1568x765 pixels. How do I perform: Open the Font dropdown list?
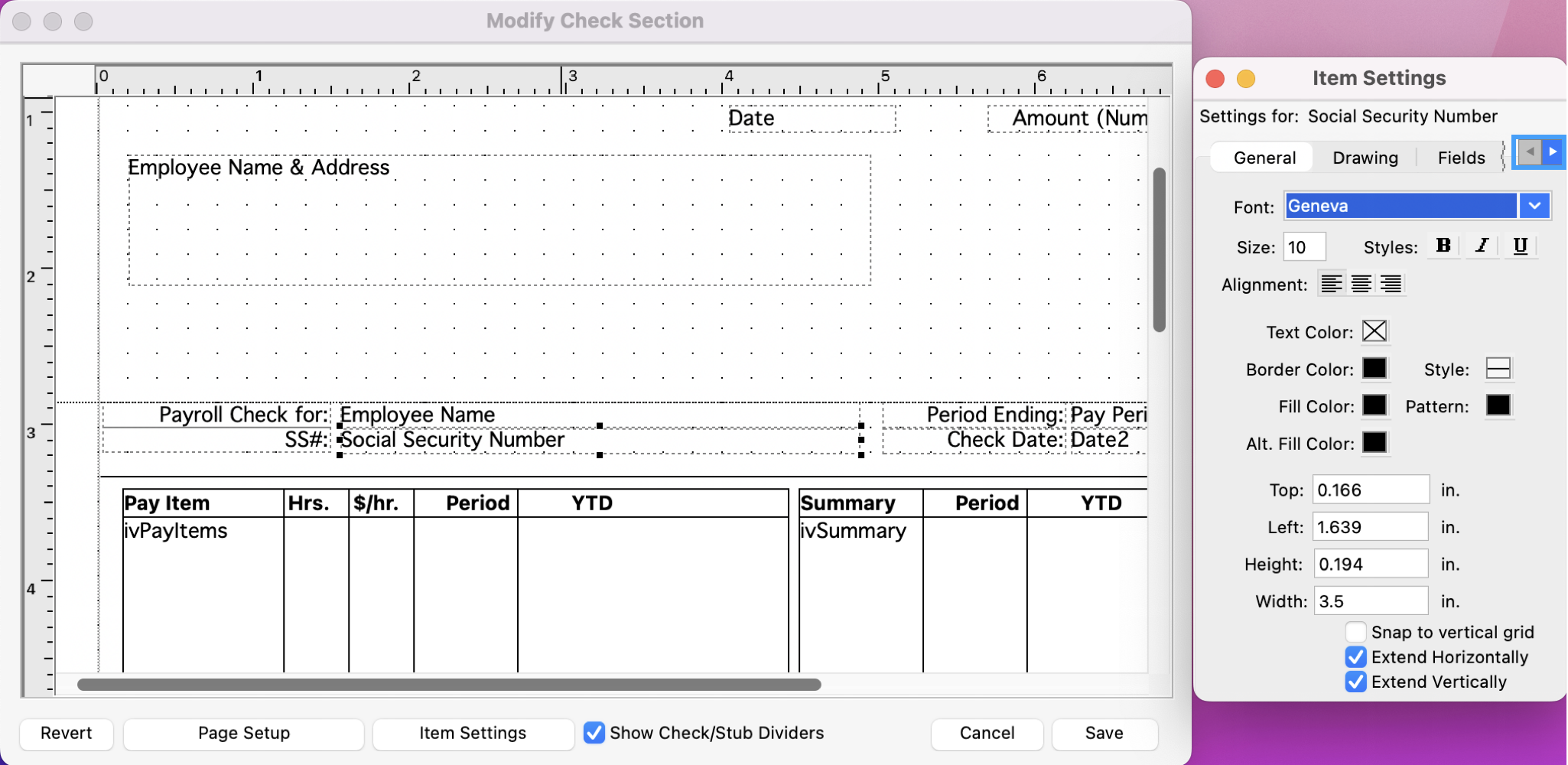click(x=1534, y=206)
